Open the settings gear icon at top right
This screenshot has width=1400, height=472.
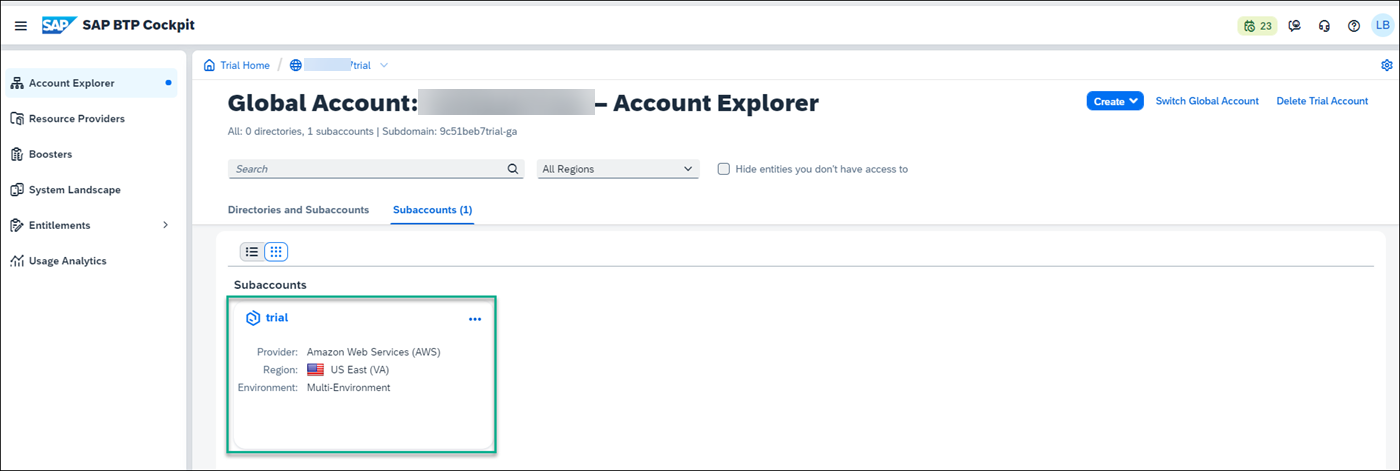click(x=1387, y=65)
